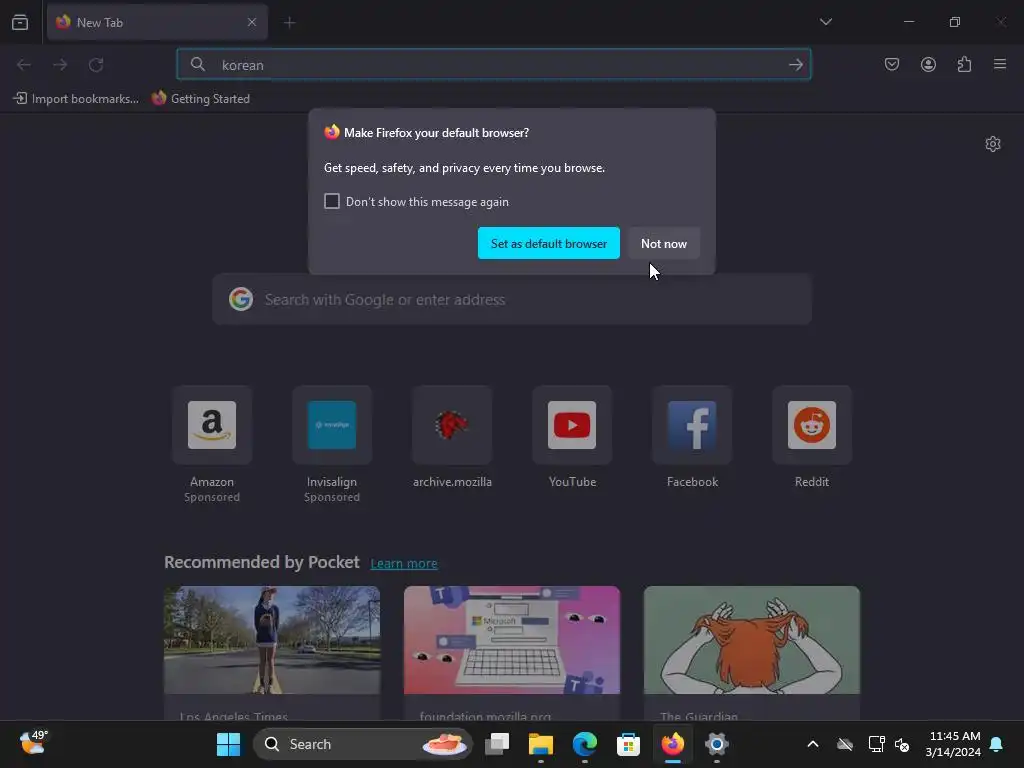Click Search with Google or enter address field
Screen dimensions: 1024x768
click(512, 300)
